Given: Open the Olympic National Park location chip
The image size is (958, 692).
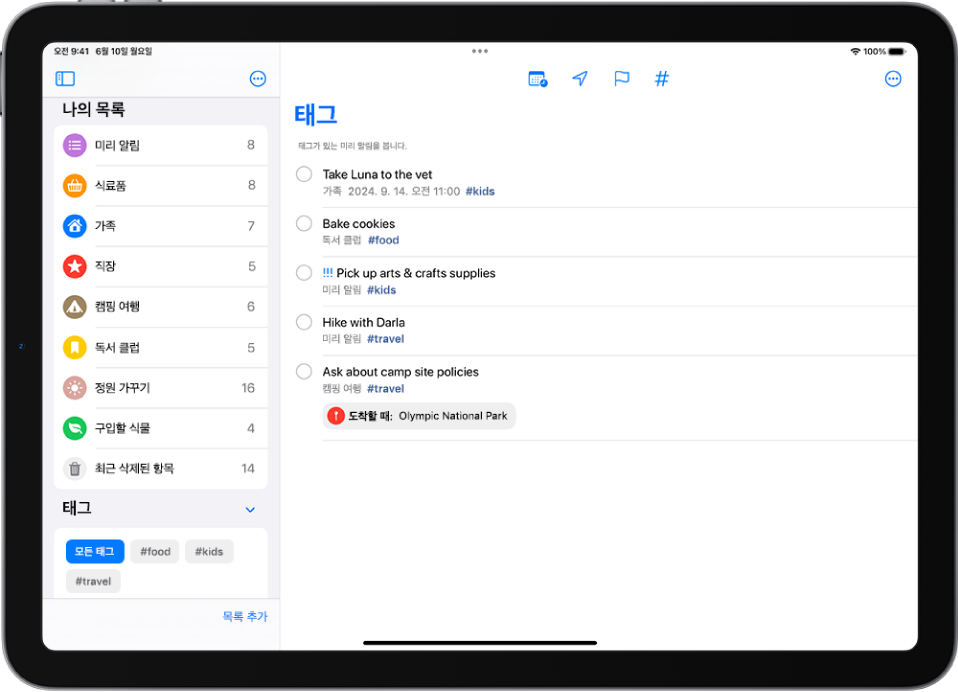Looking at the screenshot, I should pyautogui.click(x=419, y=416).
